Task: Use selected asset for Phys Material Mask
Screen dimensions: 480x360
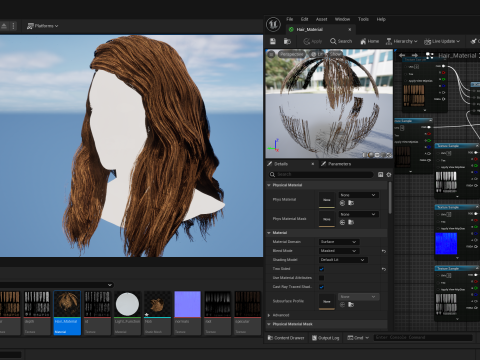Action: click(x=342, y=222)
